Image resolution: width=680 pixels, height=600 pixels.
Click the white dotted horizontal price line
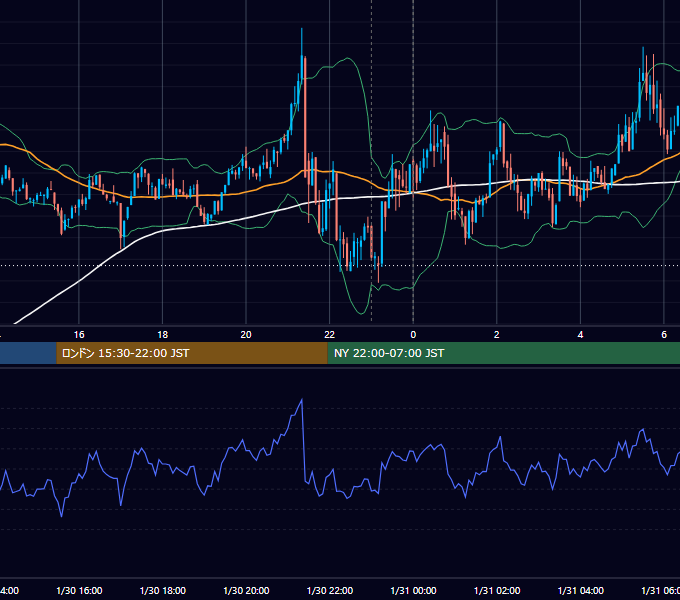click(x=340, y=265)
